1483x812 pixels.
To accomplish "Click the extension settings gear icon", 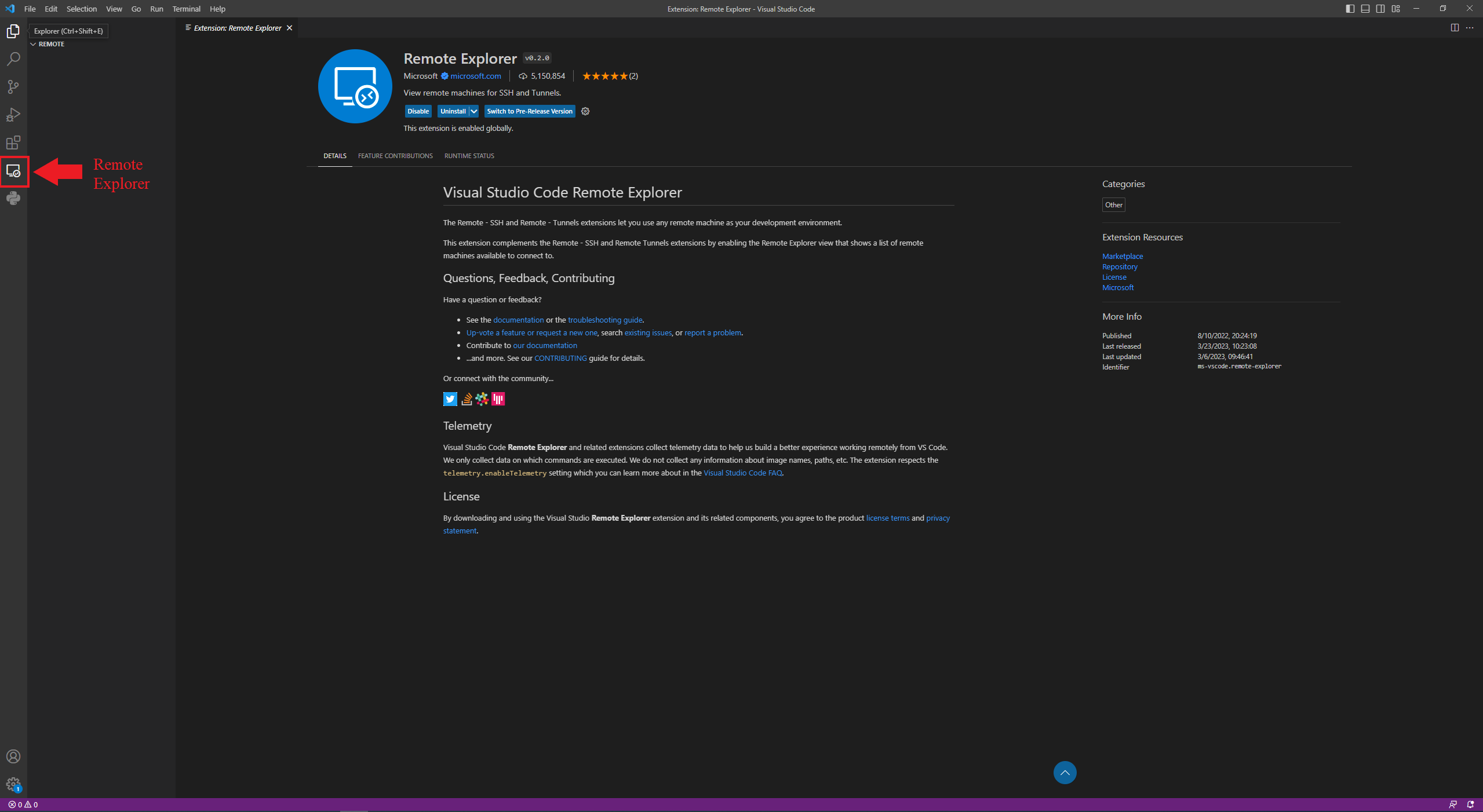I will click(x=585, y=111).
